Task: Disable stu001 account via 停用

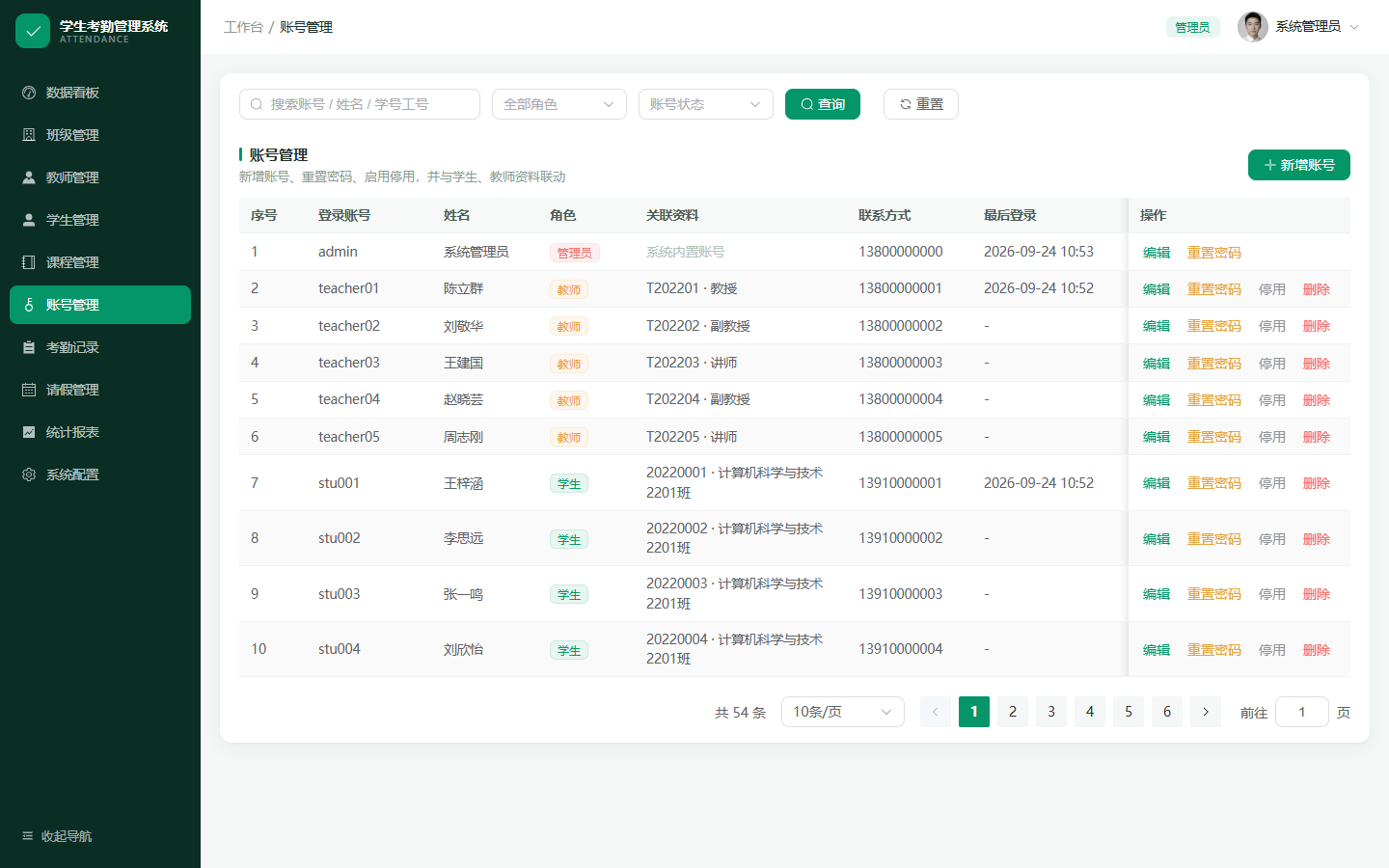Action: point(1271,483)
